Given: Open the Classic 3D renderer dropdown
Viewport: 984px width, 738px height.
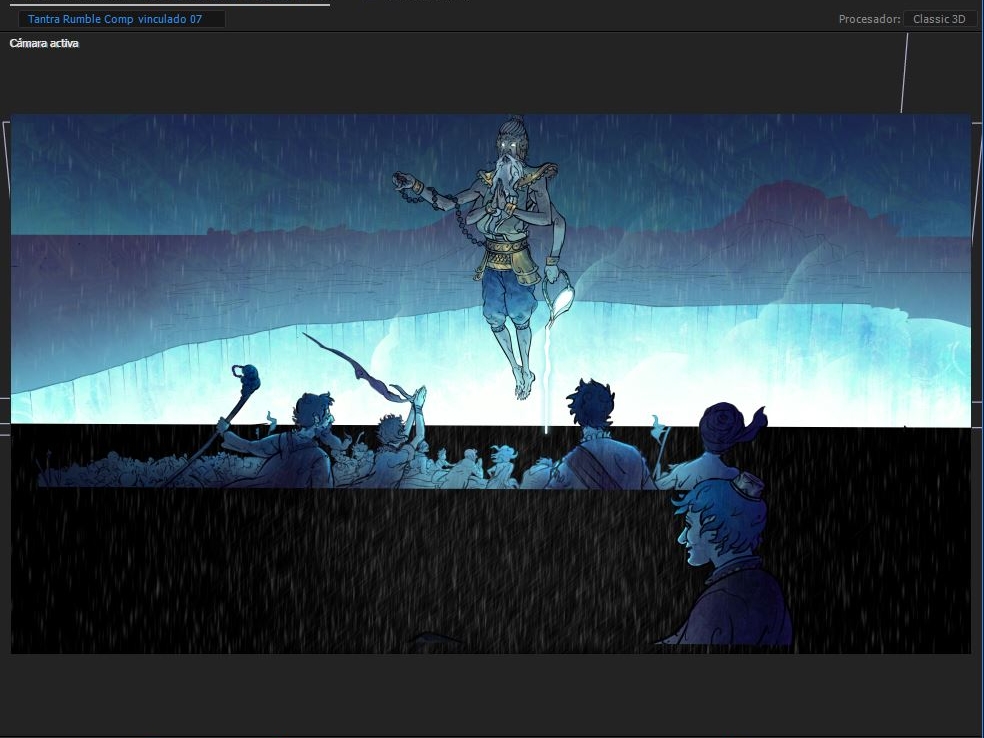Looking at the screenshot, I should coord(939,19).
